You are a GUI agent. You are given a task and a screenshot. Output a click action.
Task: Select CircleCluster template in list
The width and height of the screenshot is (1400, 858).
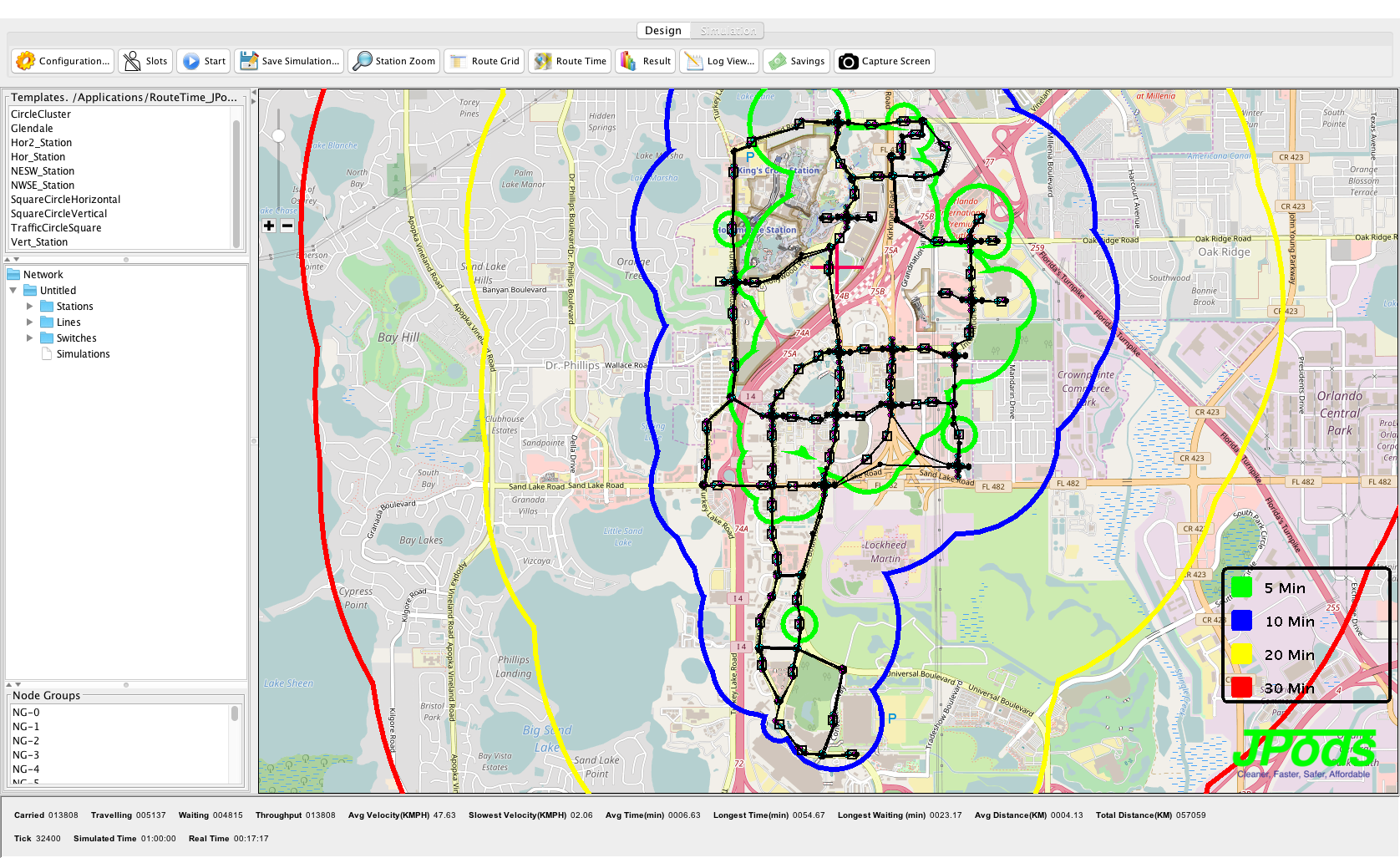coord(41,114)
